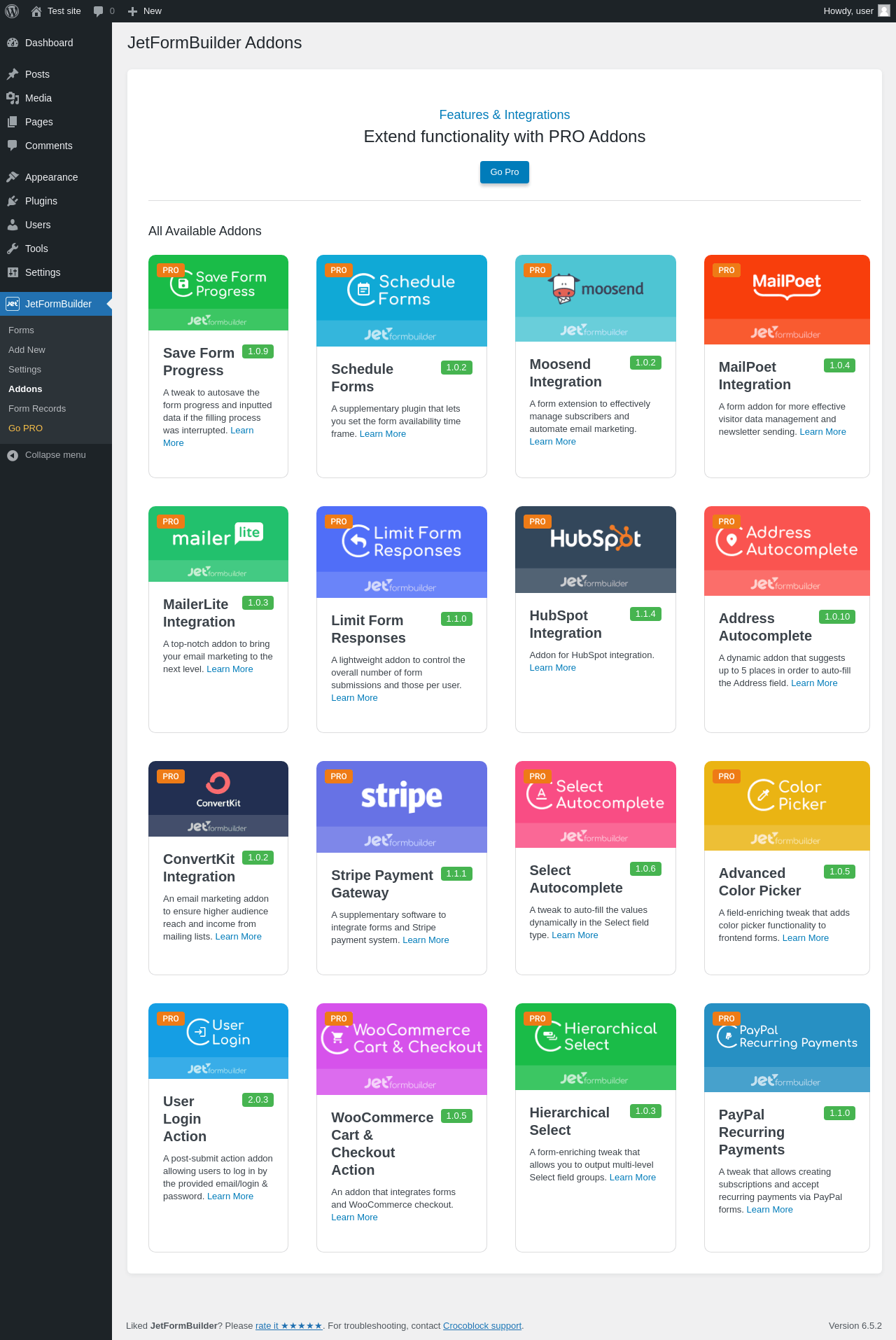
Task: Click the Save Form Progress banner image
Action: point(218,293)
